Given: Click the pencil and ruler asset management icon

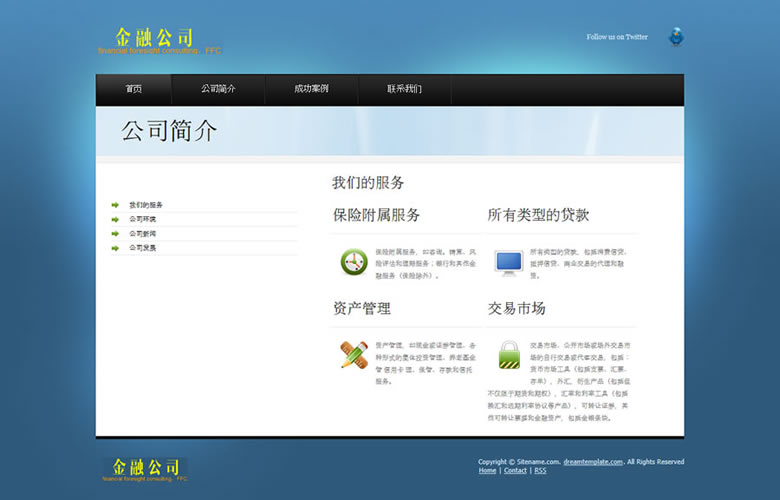Looking at the screenshot, I should 354,355.
